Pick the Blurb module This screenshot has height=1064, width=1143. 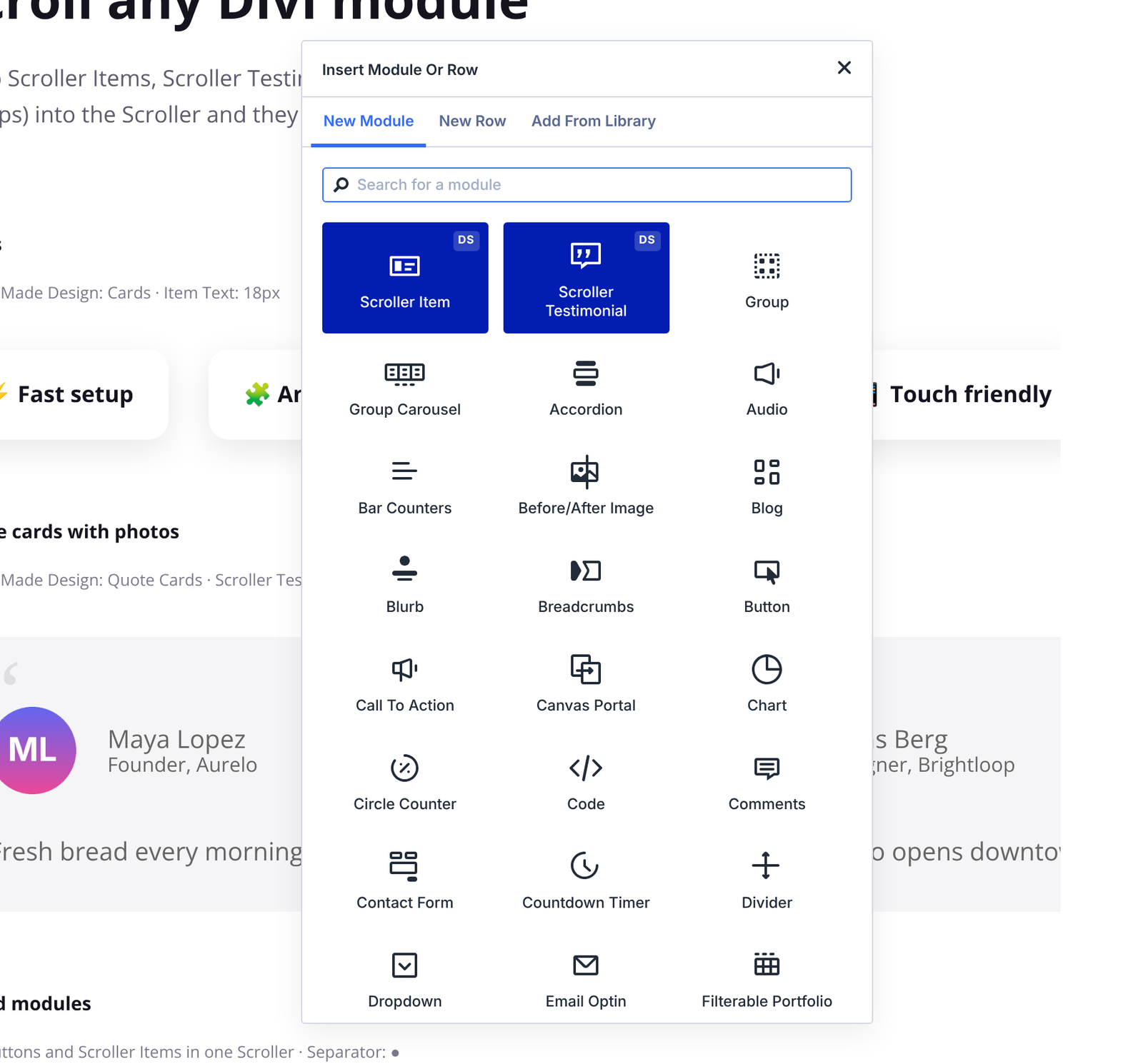pos(405,586)
